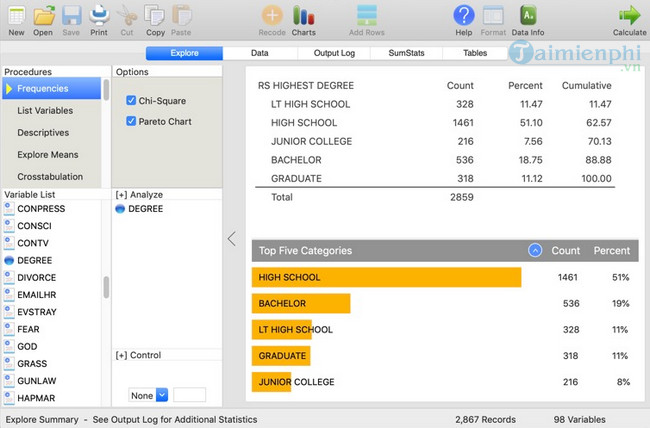Open the Help icon in toolbar
Screen dimensions: 650x428
click(x=463, y=16)
